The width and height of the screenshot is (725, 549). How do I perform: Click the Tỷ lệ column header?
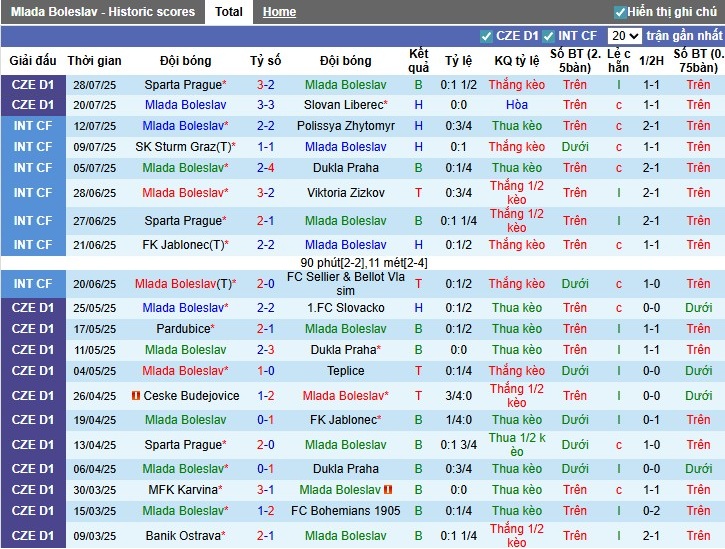459,61
